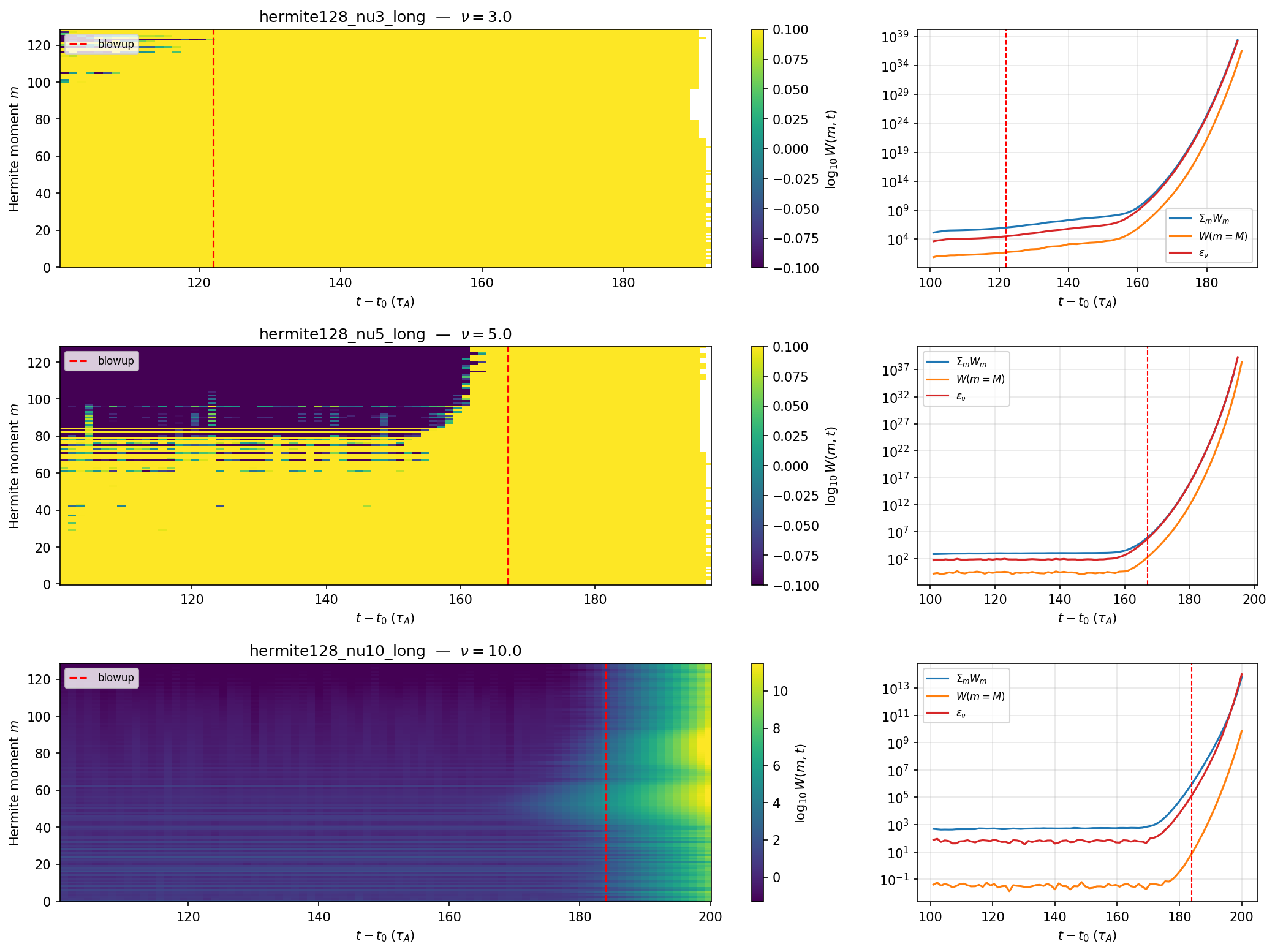This screenshot has width=1275, height=952.
Task: Select the 'blowup' legend in the ν = 10.0 heatmap
Action: click(102, 678)
